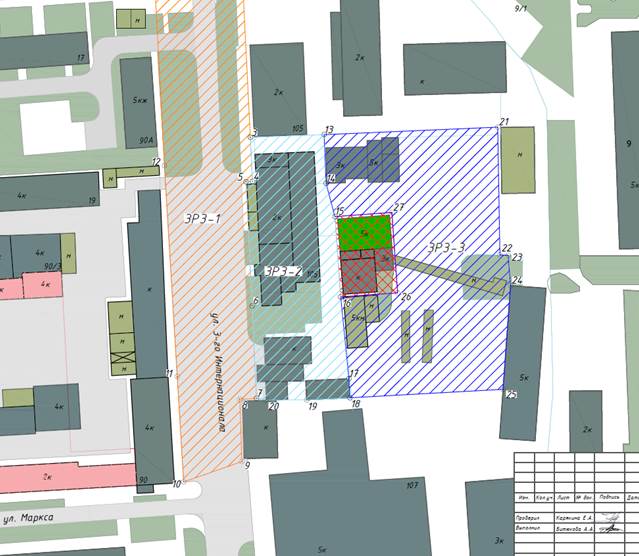Image resolution: width=639 pixels, height=556 pixels.
Task: Click the Выполнил row in title block
Action: pyautogui.click(x=577, y=528)
